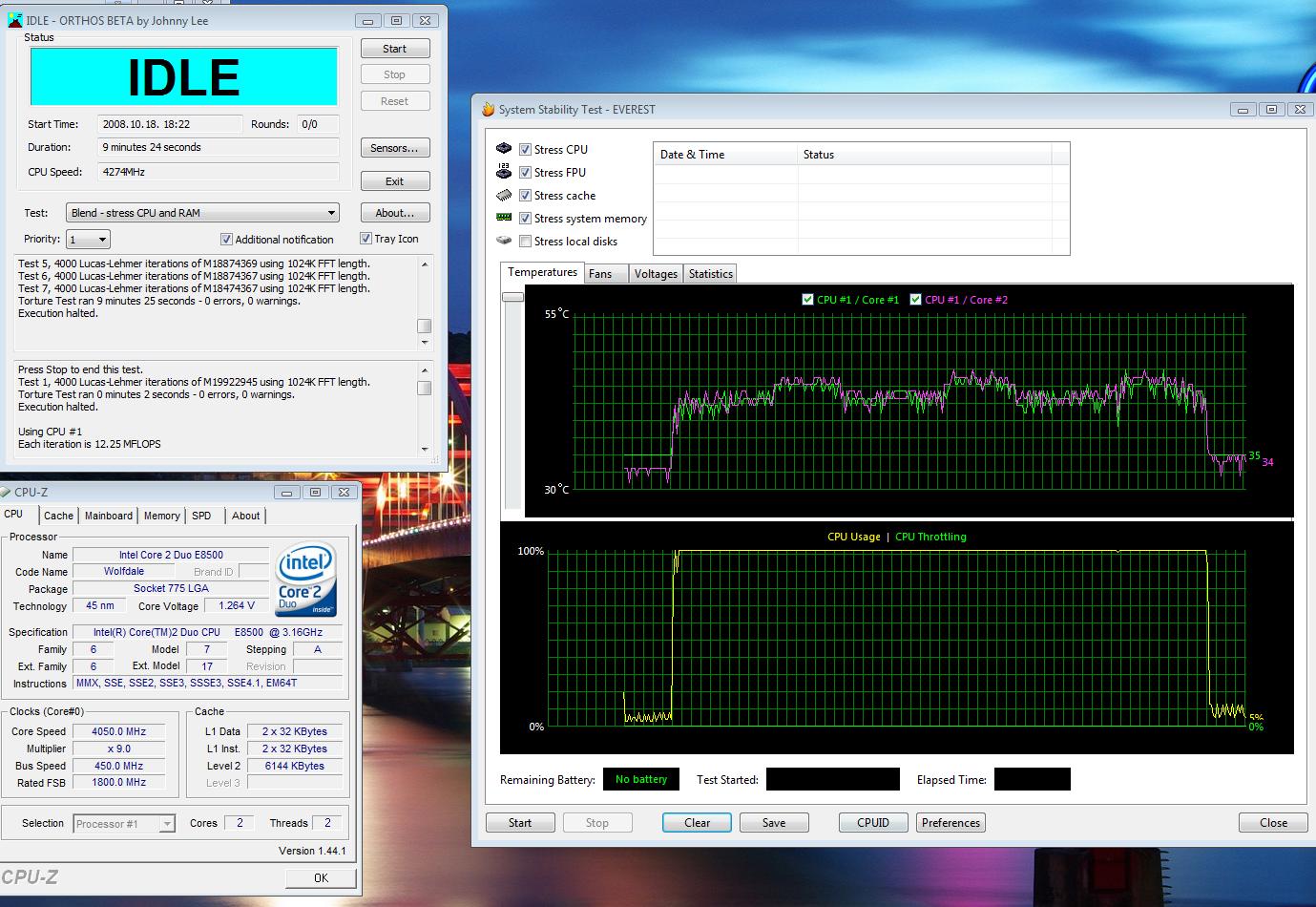Click the Bus Speed 450.0 MHz value
The height and width of the screenshot is (907, 1316).
coord(119,766)
